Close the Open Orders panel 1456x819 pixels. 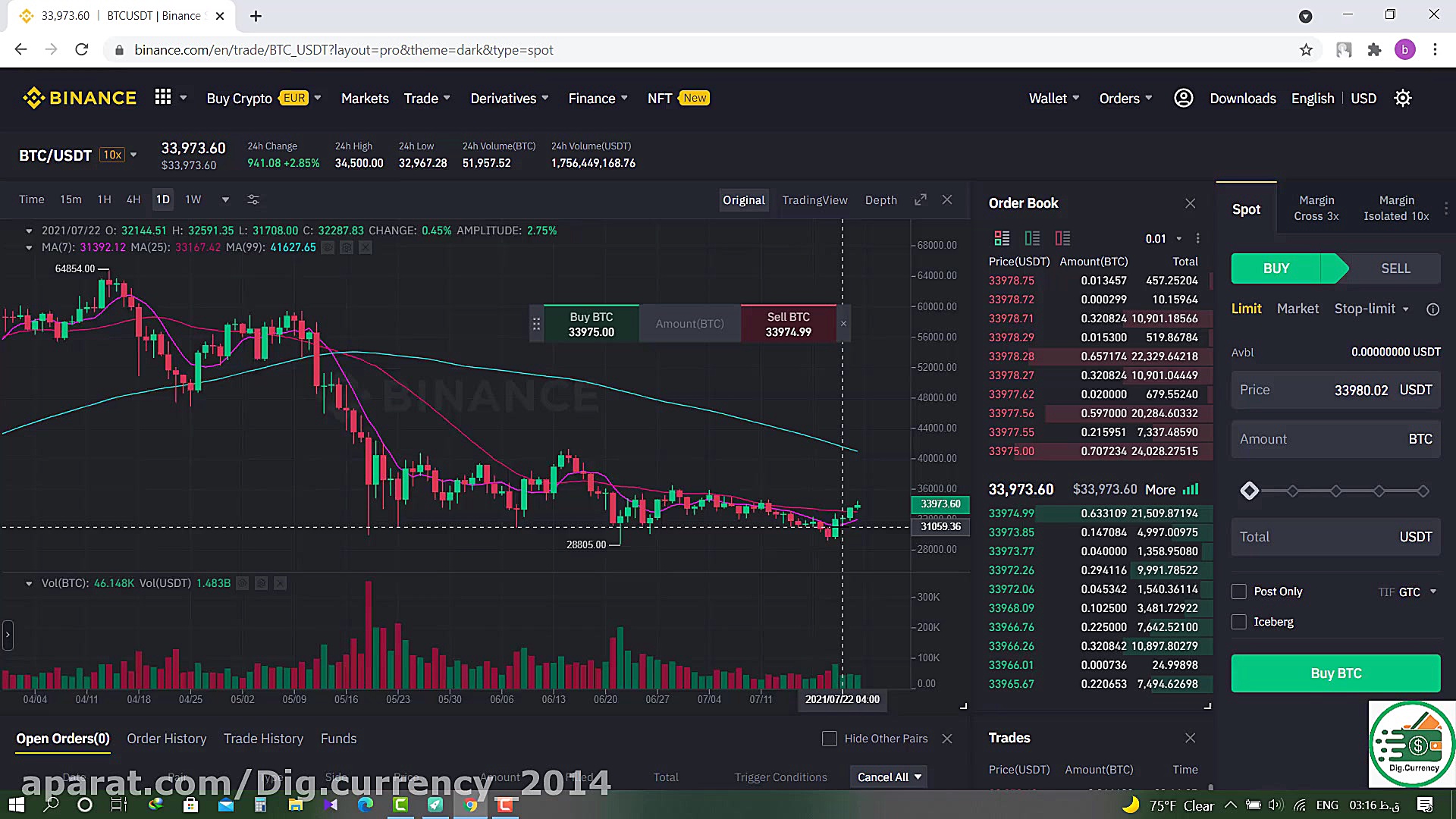click(947, 739)
